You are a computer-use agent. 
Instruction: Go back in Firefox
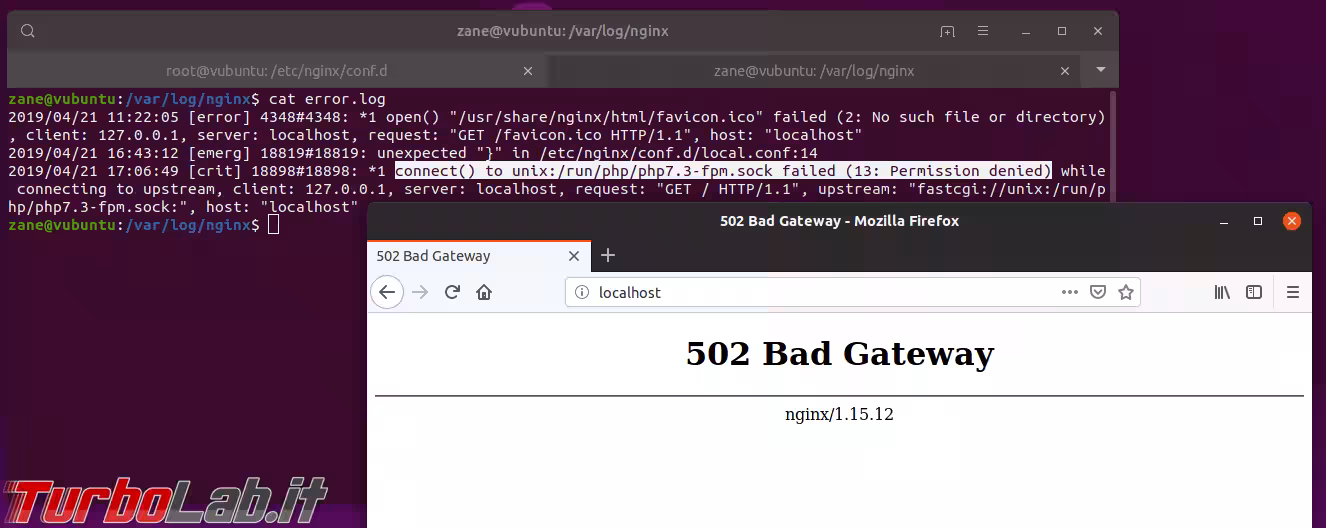pyautogui.click(x=387, y=292)
